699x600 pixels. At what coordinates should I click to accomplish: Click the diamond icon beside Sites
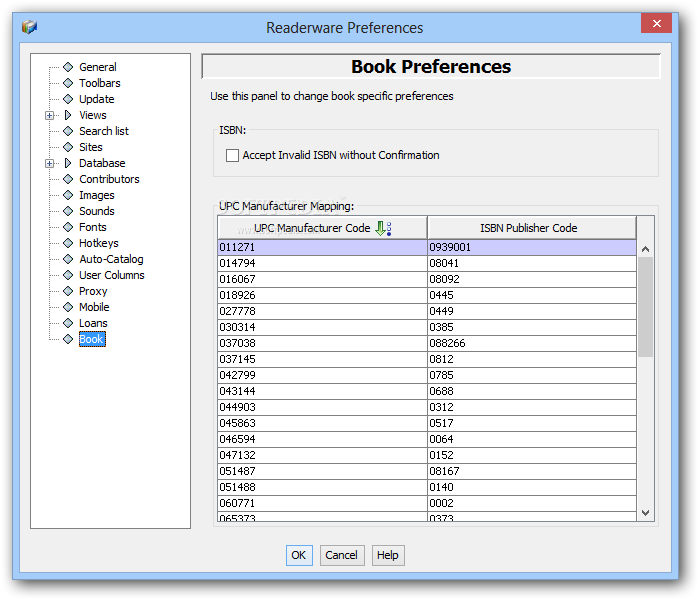pyautogui.click(x=68, y=147)
